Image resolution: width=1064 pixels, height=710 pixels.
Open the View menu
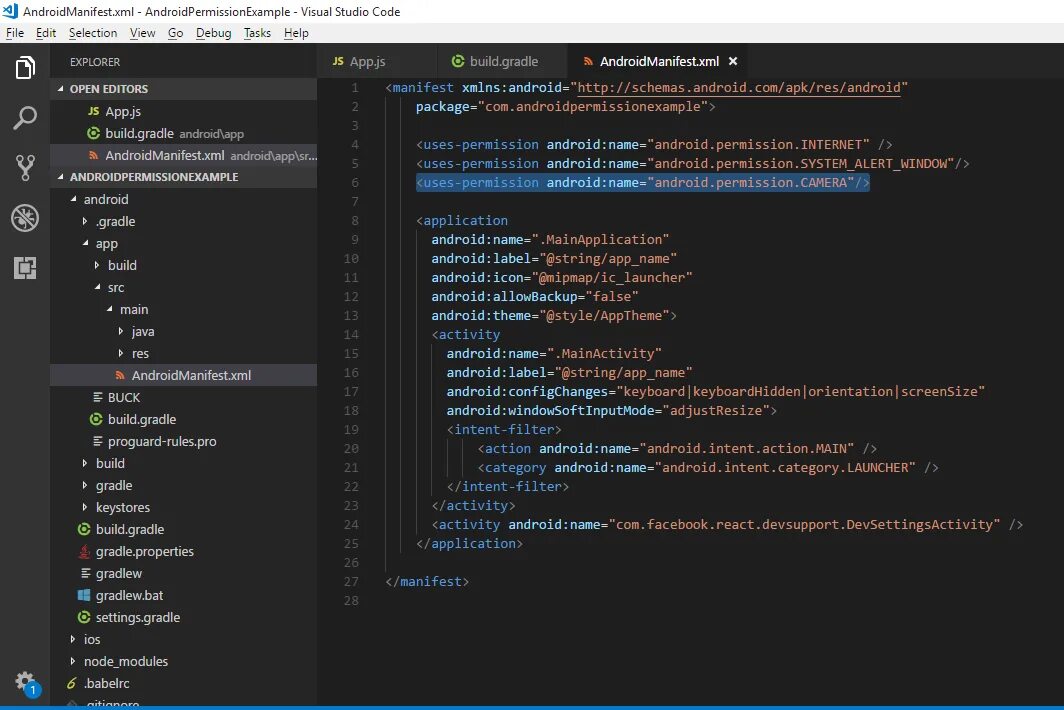(x=142, y=33)
